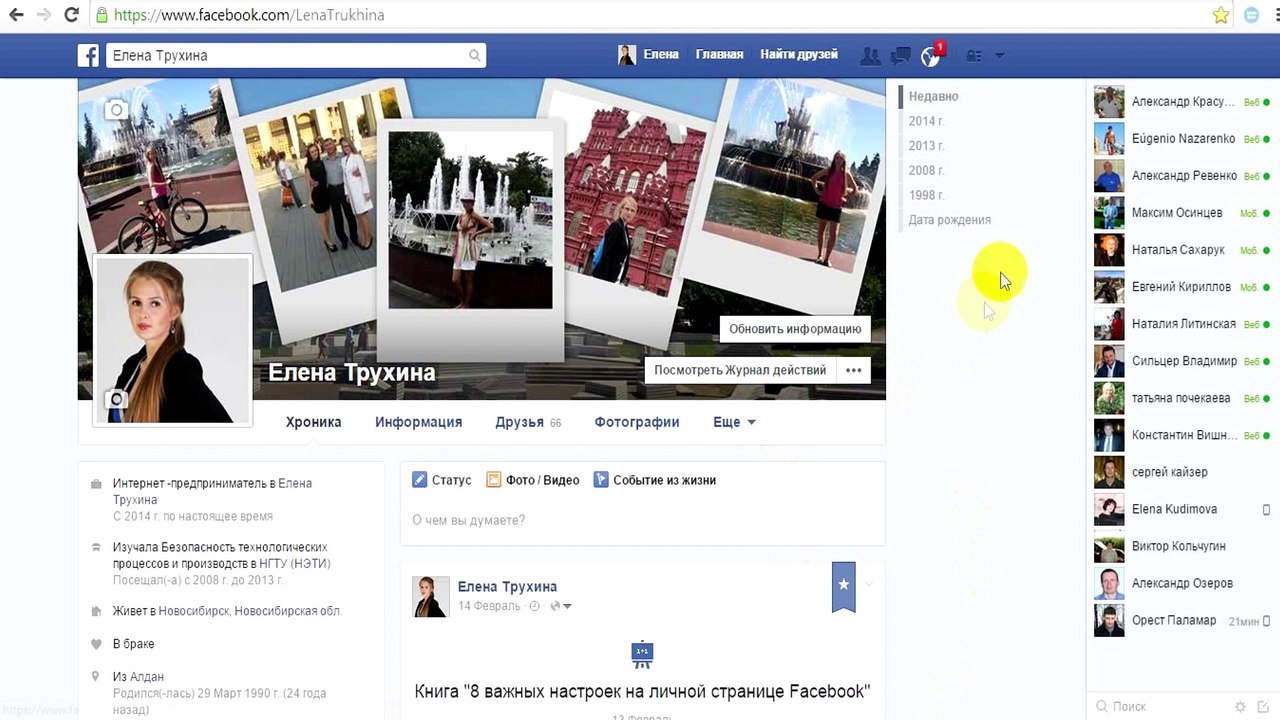Select the Статус composer option
1280x720 pixels.
pos(442,480)
